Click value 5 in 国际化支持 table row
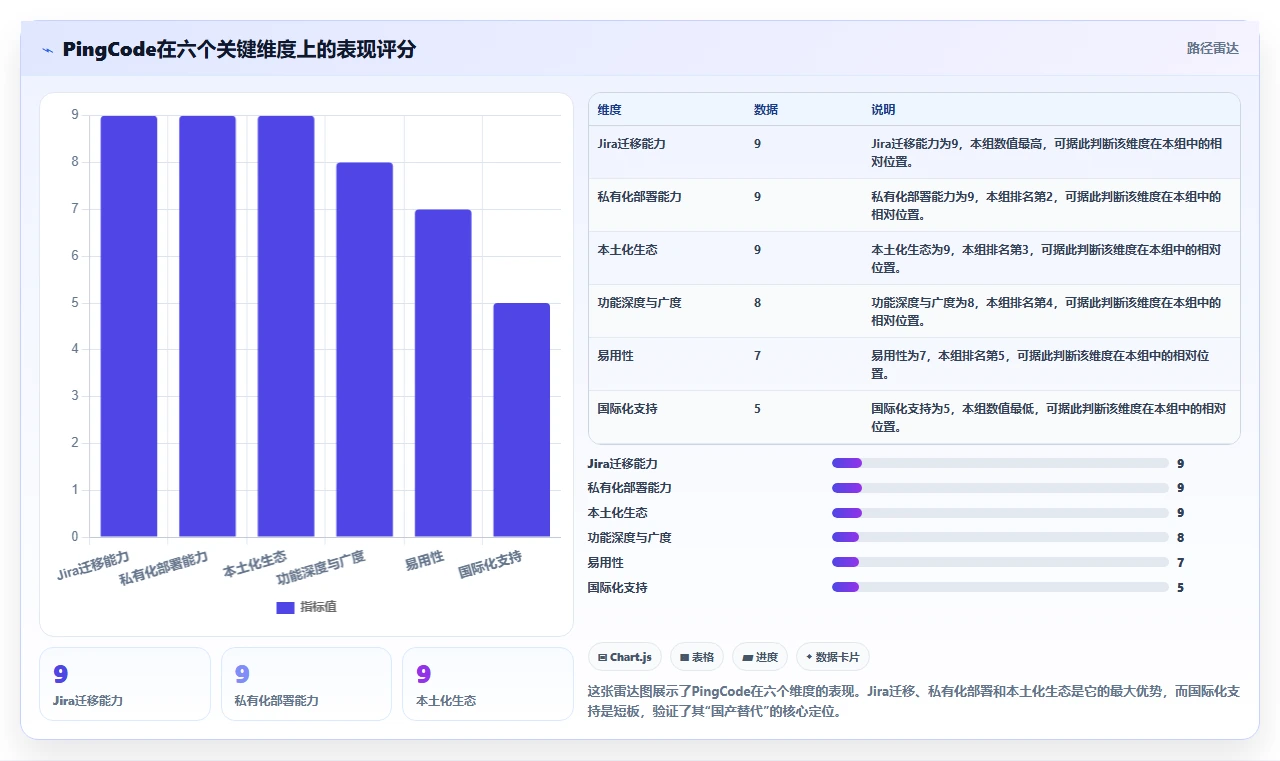Viewport: 1280px width, 761px height. (x=757, y=409)
